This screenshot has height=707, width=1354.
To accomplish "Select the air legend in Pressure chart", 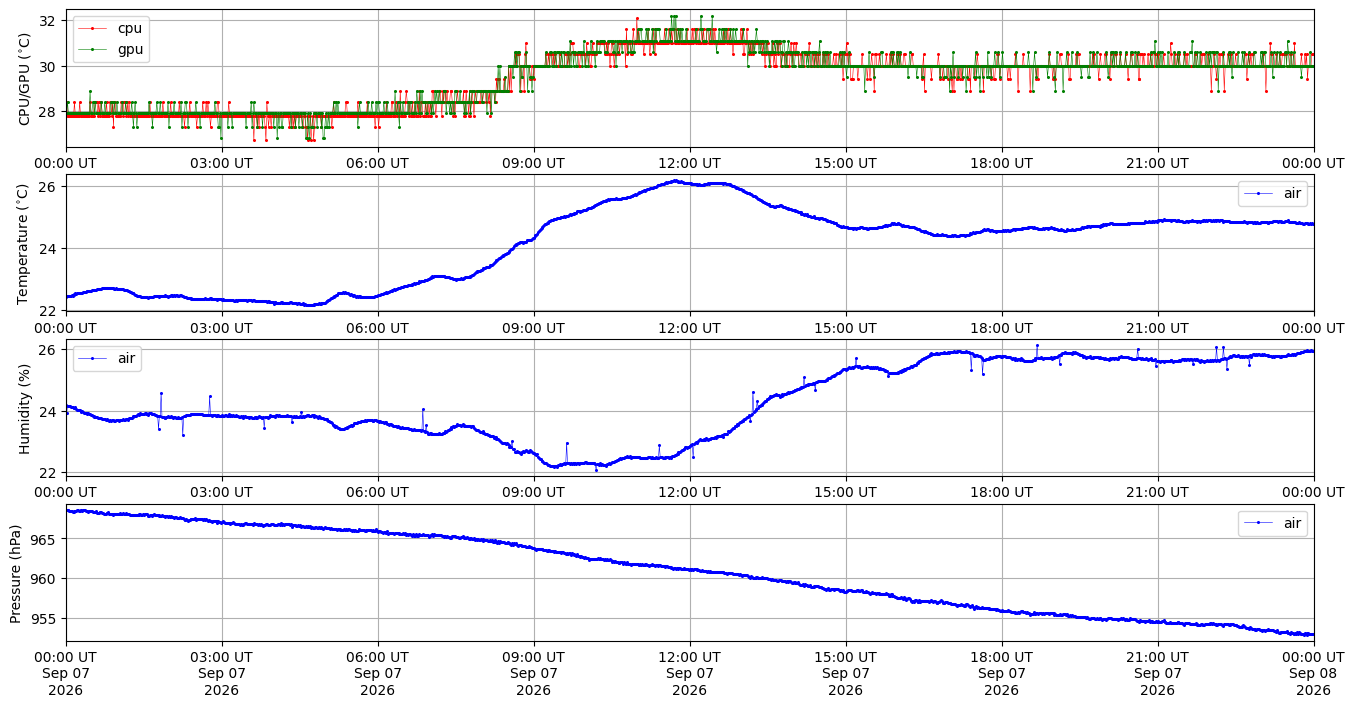I will pyautogui.click(x=1273, y=523).
